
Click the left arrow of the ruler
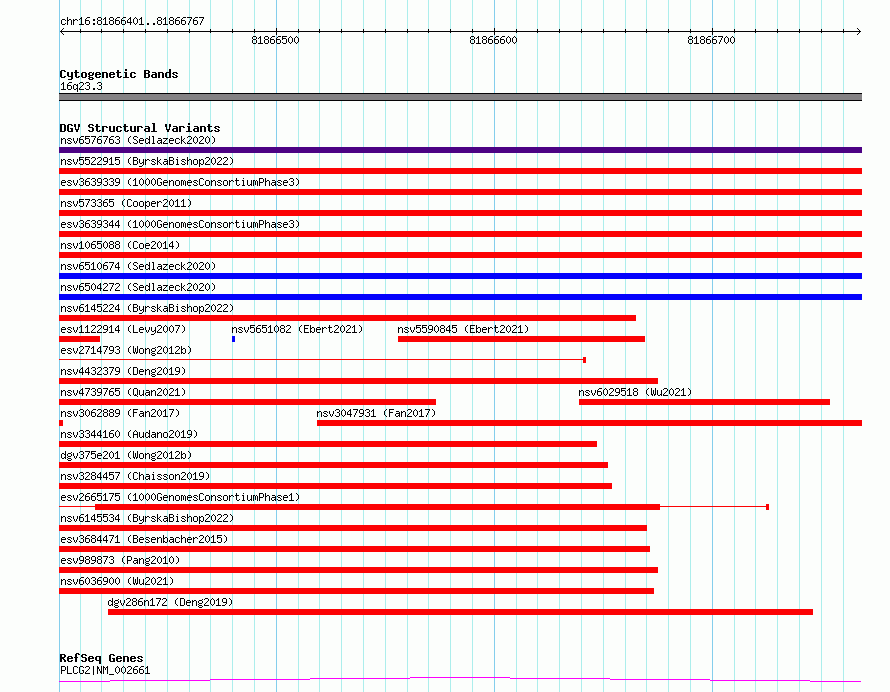click(62, 32)
